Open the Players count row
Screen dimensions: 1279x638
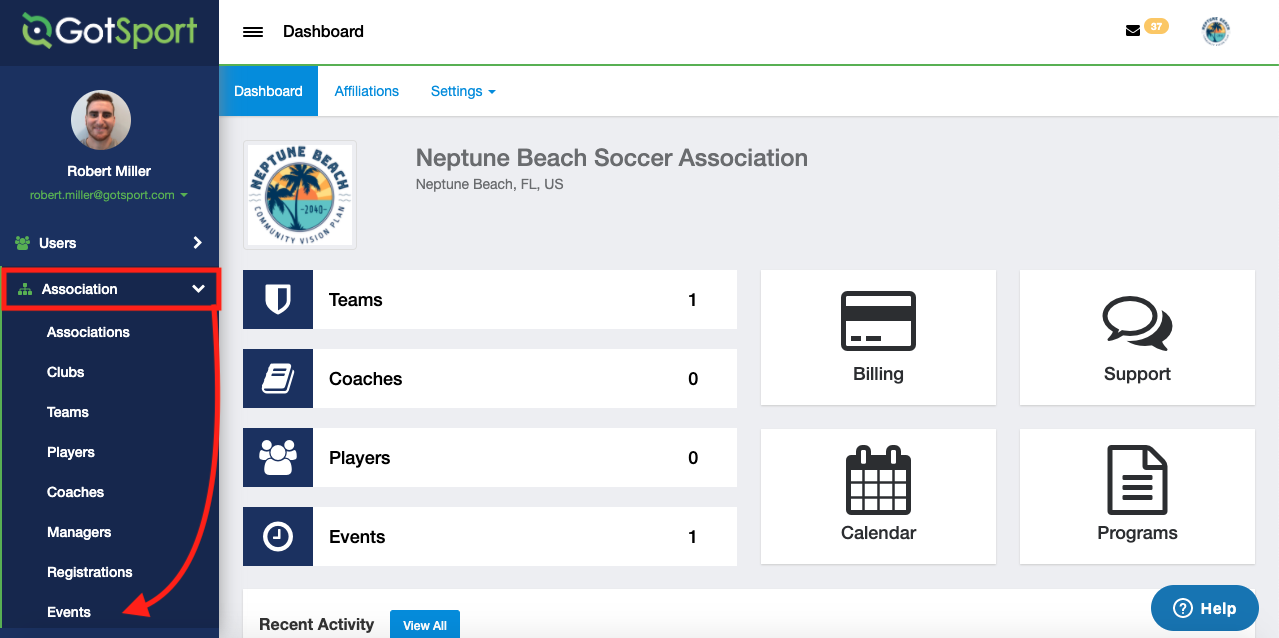pyautogui.click(x=490, y=458)
